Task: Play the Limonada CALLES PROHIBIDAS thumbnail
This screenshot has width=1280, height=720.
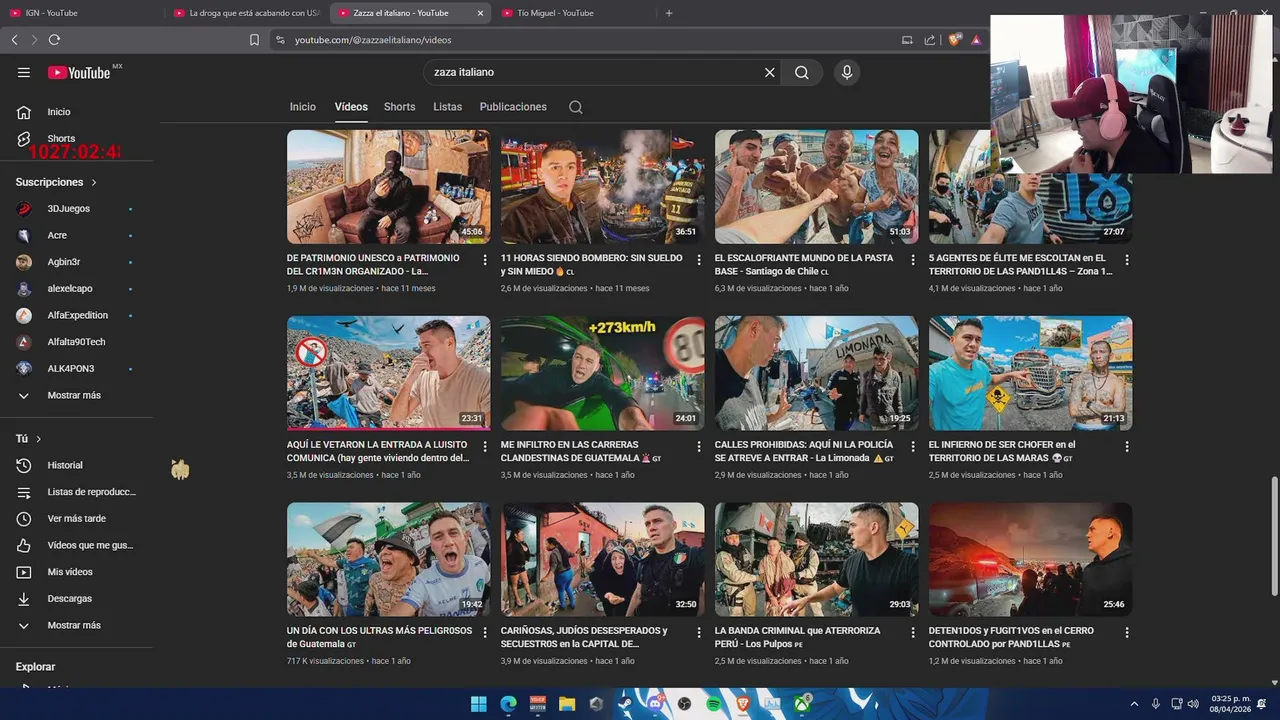Action: (816, 373)
